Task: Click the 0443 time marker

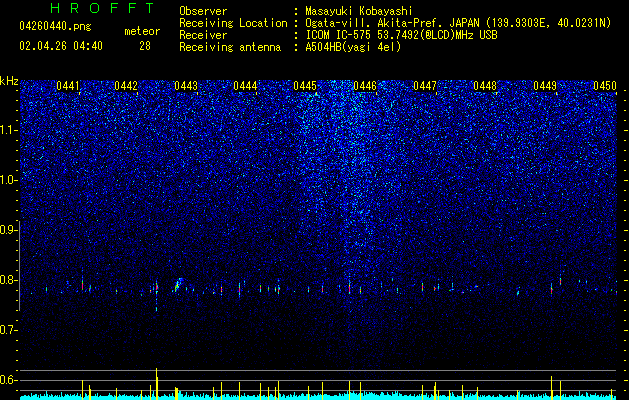Action: coord(186,86)
